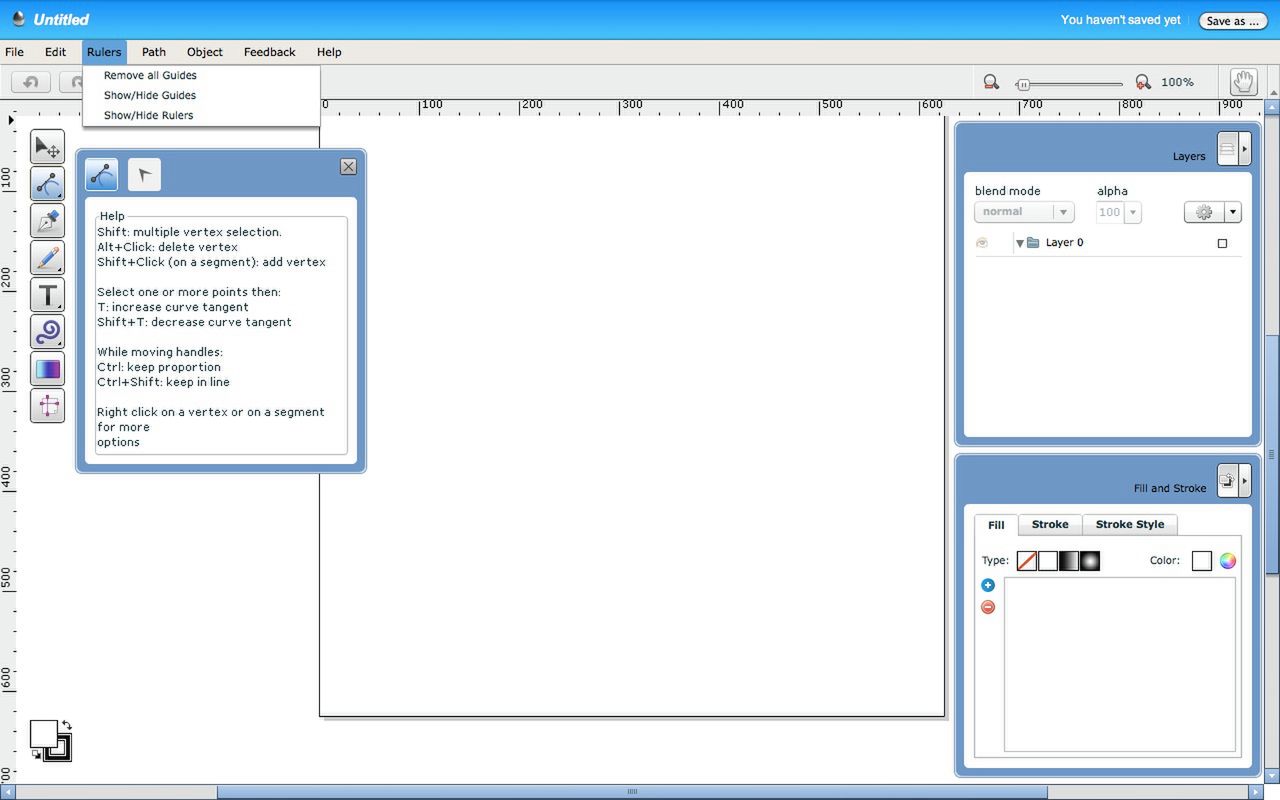The height and width of the screenshot is (800, 1280).
Task: Click the Aviary logo in title bar
Action: click(17, 18)
